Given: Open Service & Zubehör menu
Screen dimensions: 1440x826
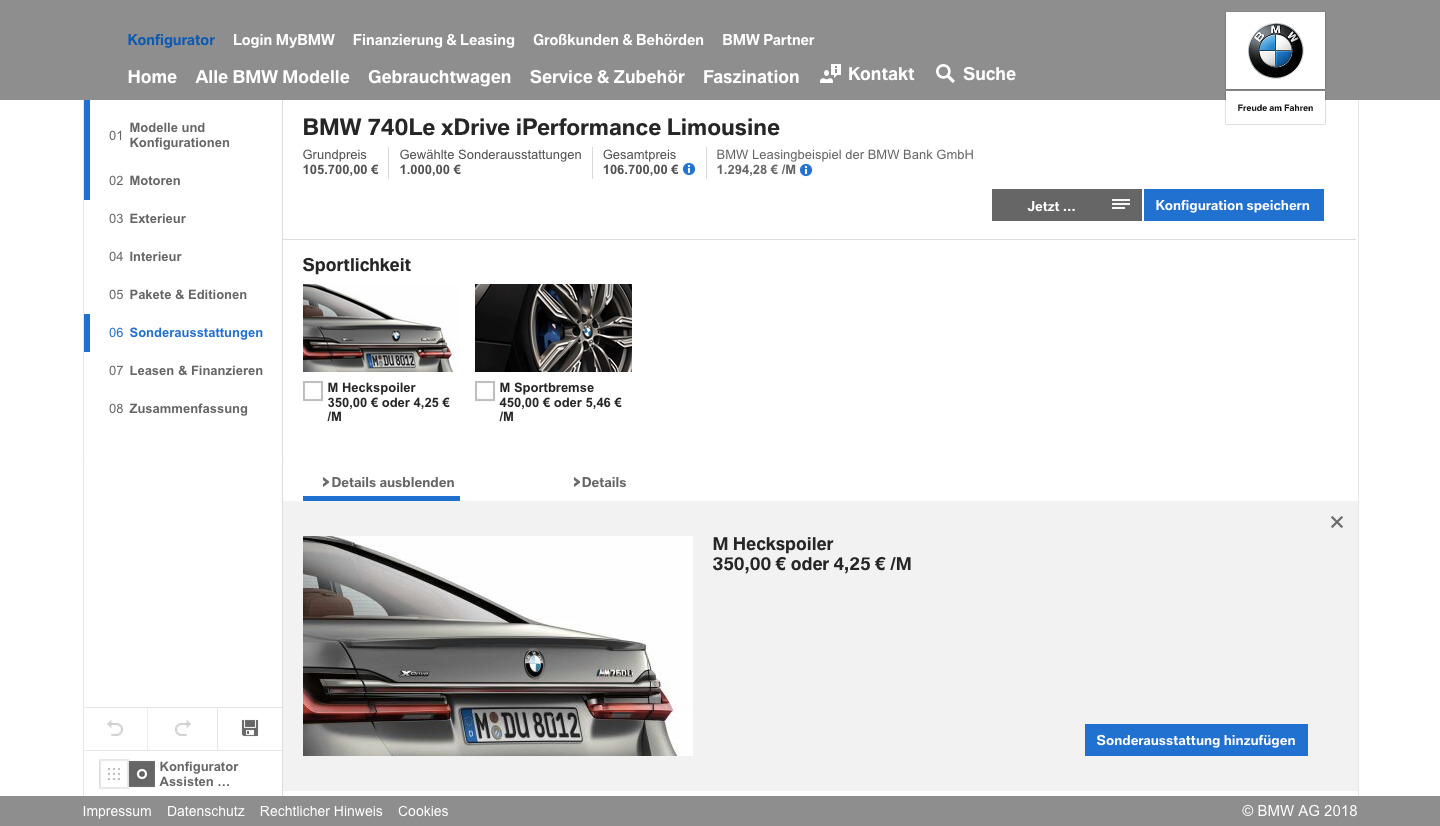Looking at the screenshot, I should [607, 77].
